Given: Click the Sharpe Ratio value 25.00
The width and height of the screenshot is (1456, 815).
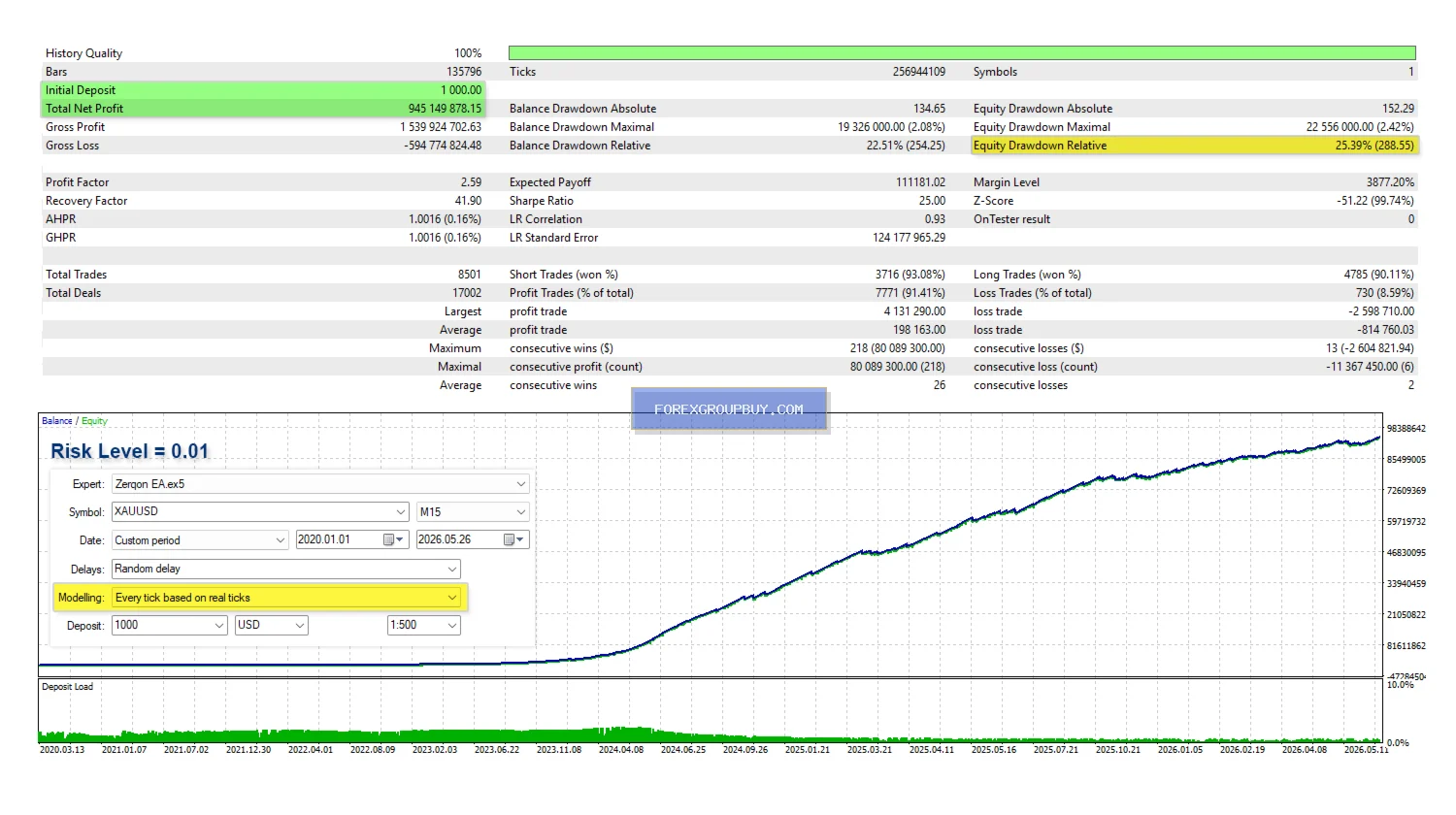Looking at the screenshot, I should [x=932, y=201].
